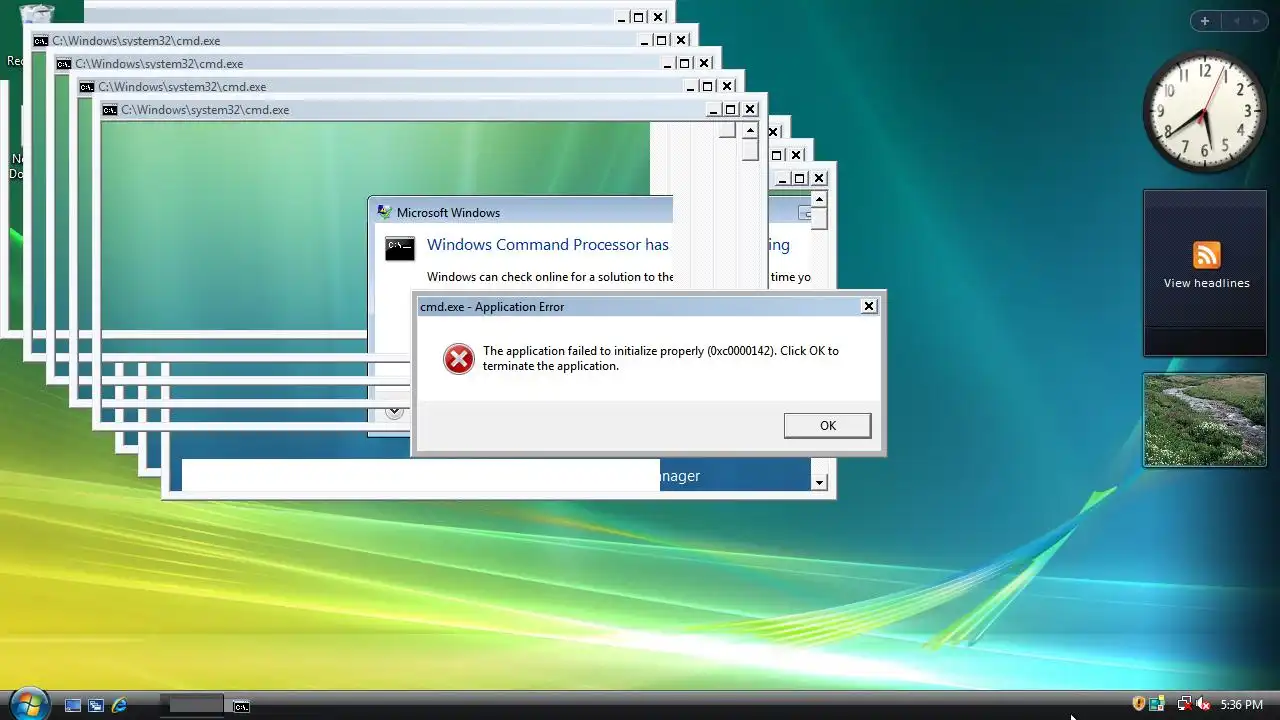Click the Sidebar add-gadget plus button
The height and width of the screenshot is (720, 1280).
pos(1205,21)
